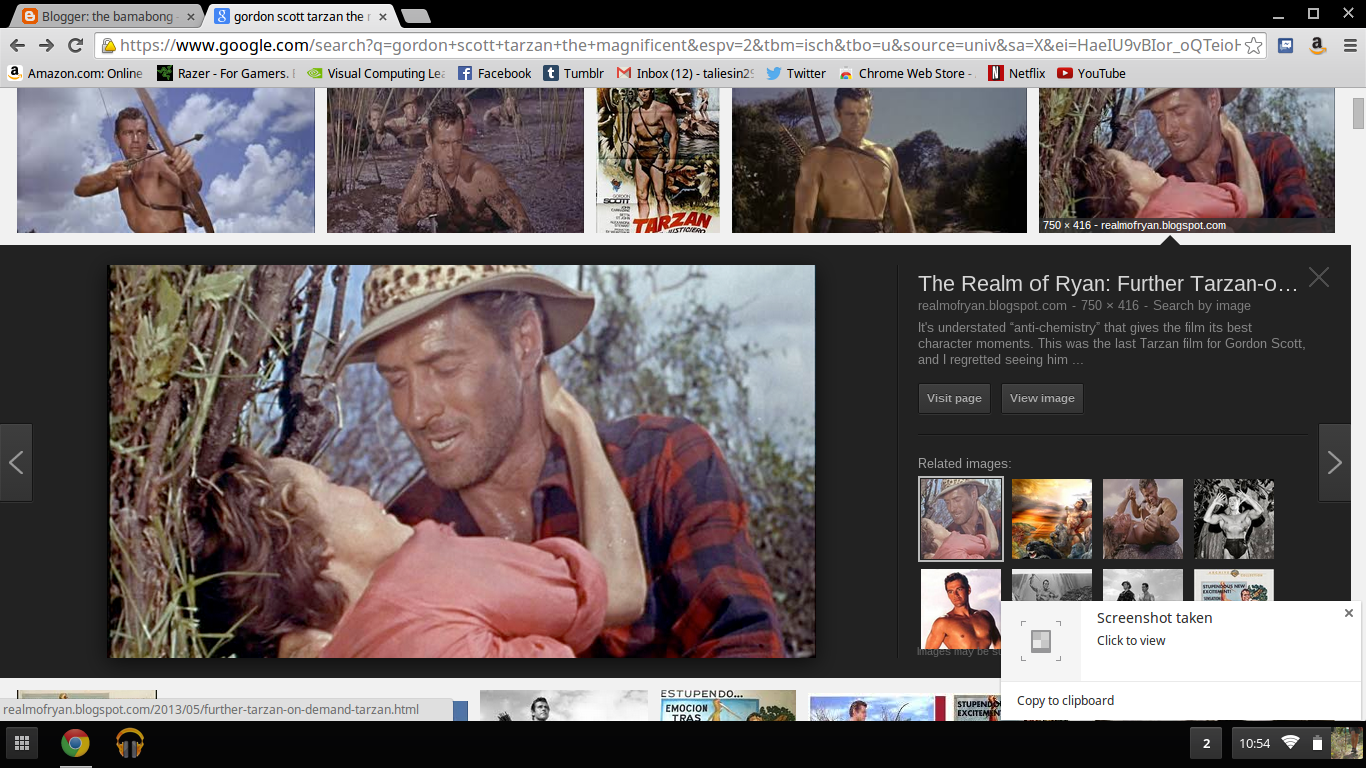Image resolution: width=1366 pixels, height=768 pixels.
Task: Click the page vertical scrollbar thumb
Action: (x=1358, y=113)
